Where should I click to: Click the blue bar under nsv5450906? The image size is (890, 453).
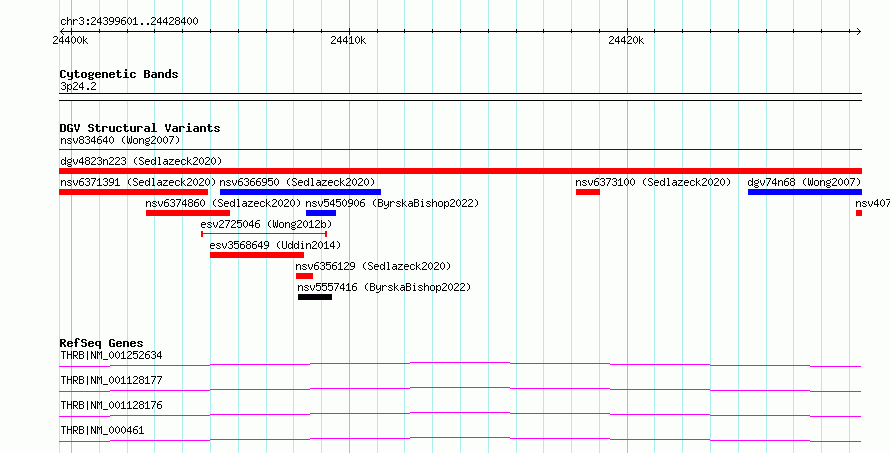click(x=321, y=213)
